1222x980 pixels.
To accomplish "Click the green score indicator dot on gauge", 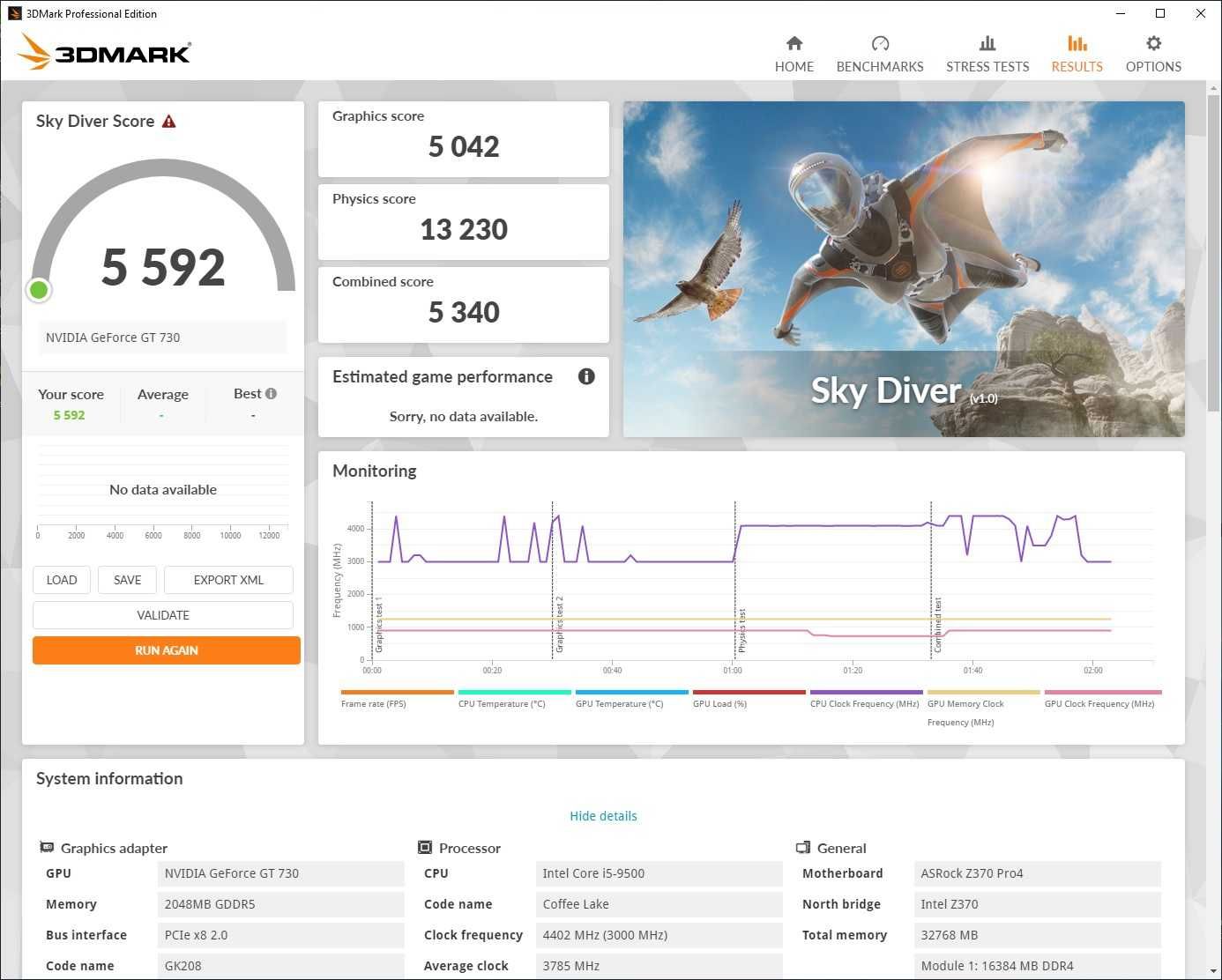I will 39,290.
